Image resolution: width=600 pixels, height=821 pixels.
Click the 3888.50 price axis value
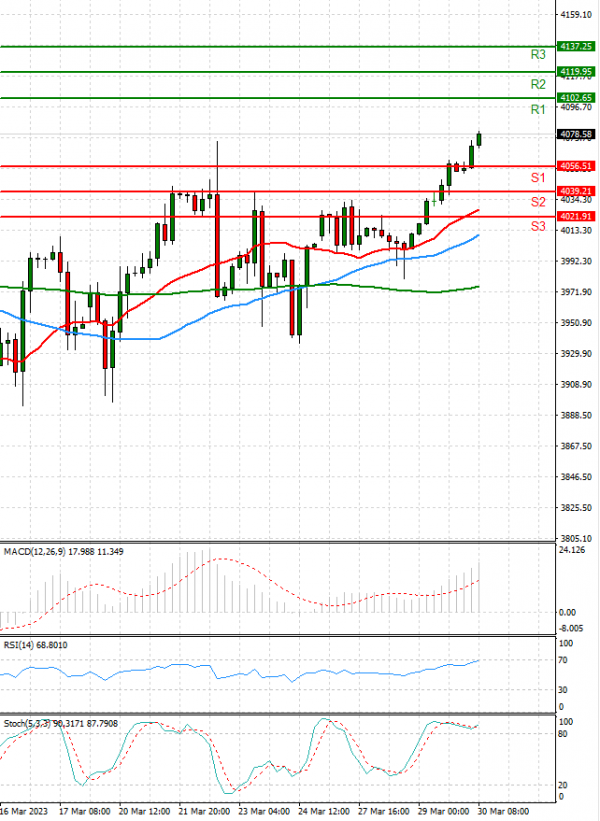pos(576,415)
